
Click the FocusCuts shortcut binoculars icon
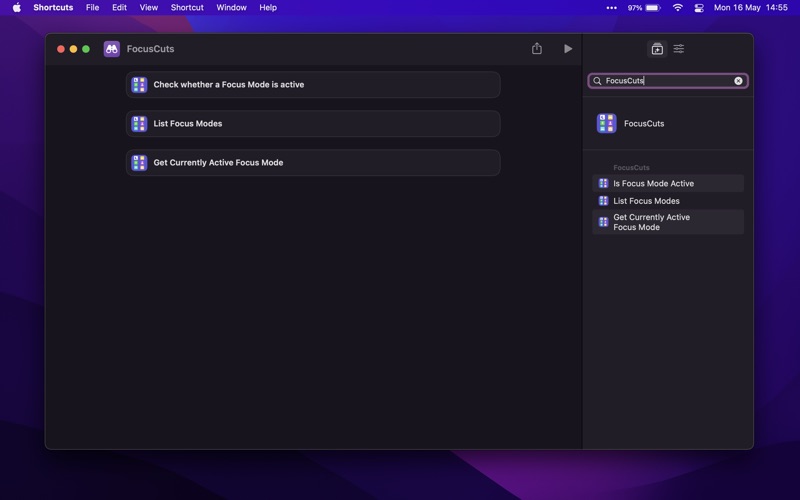(x=112, y=49)
